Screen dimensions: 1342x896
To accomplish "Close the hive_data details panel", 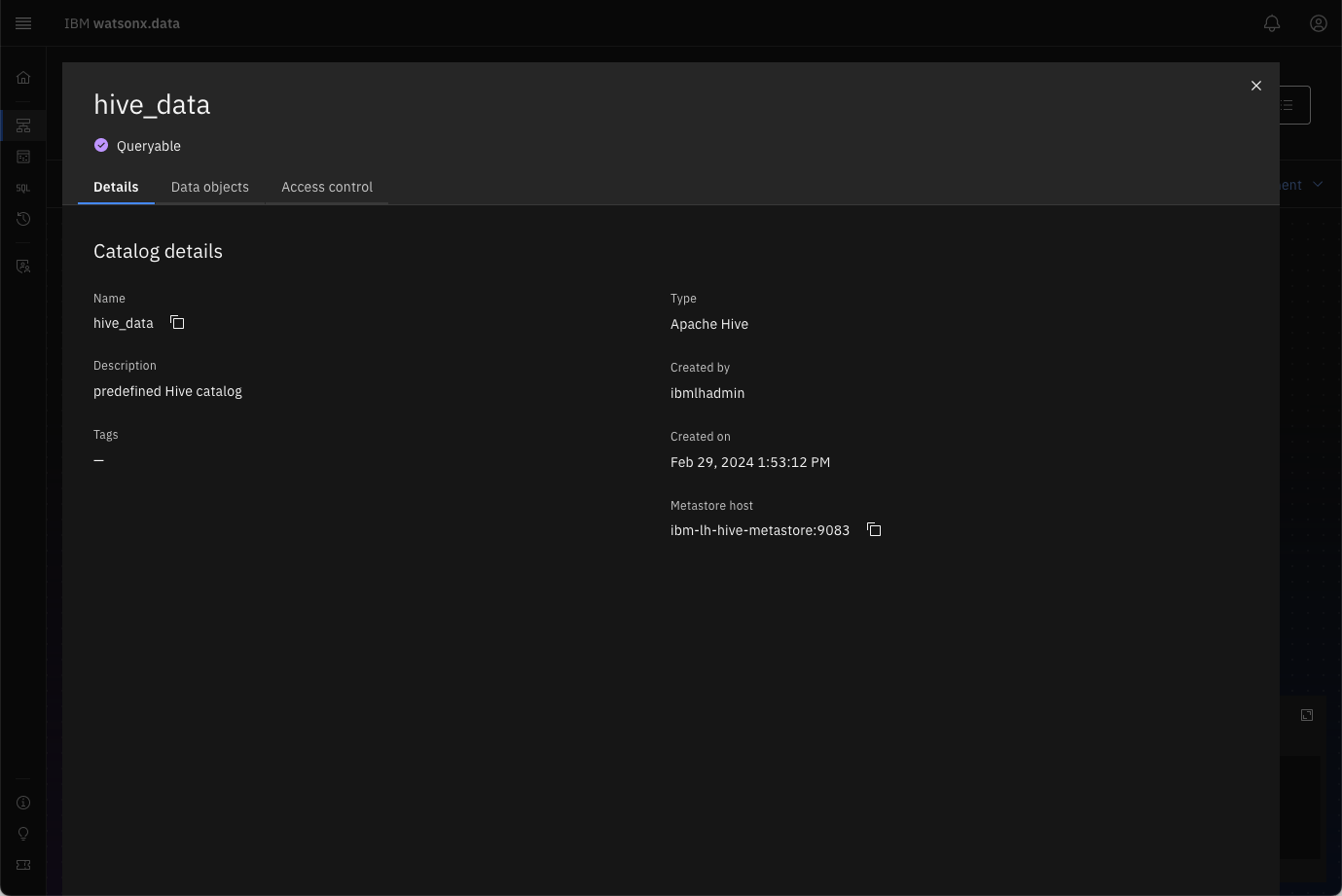I will coord(1256,86).
